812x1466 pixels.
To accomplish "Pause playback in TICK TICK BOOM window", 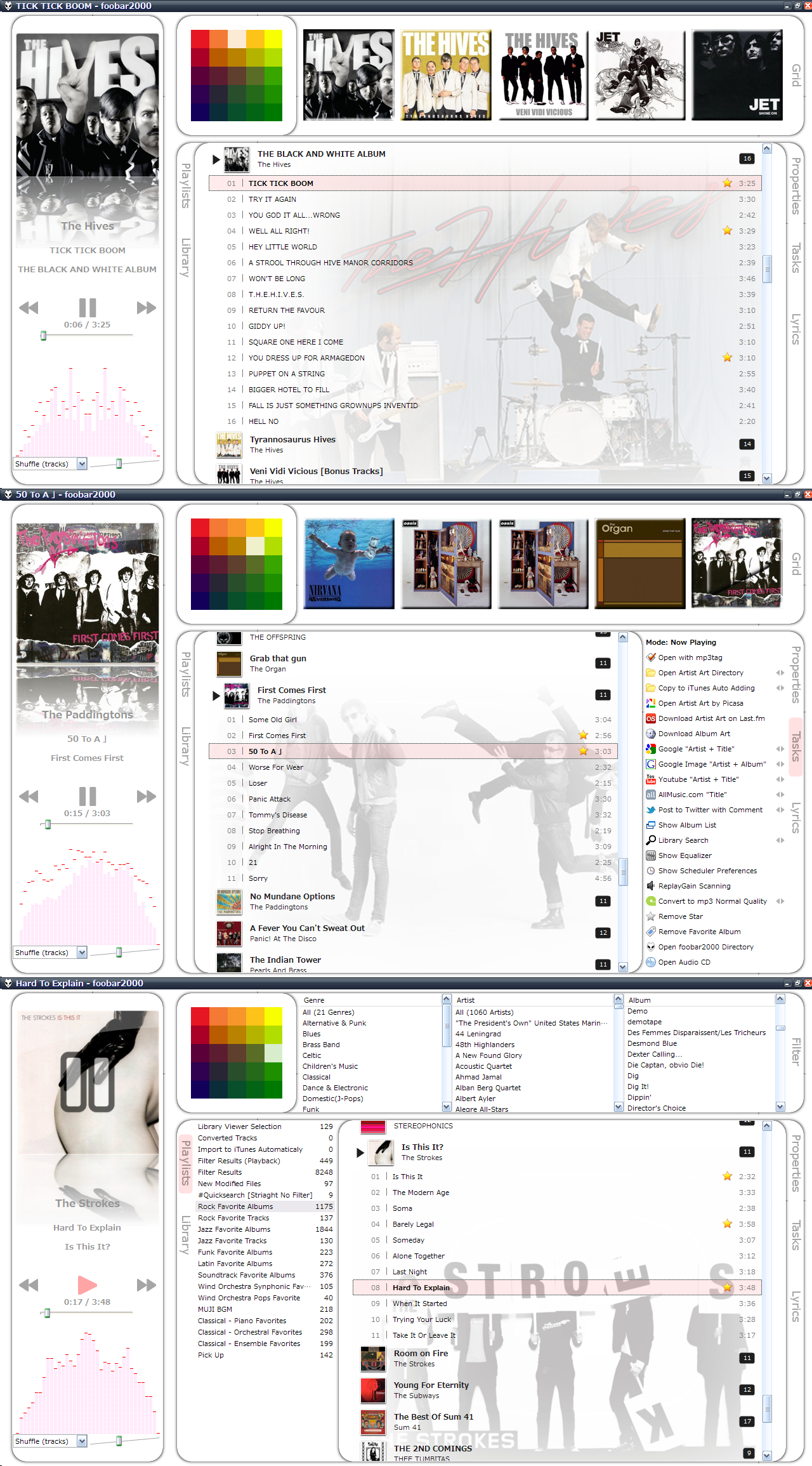I will coord(88,308).
